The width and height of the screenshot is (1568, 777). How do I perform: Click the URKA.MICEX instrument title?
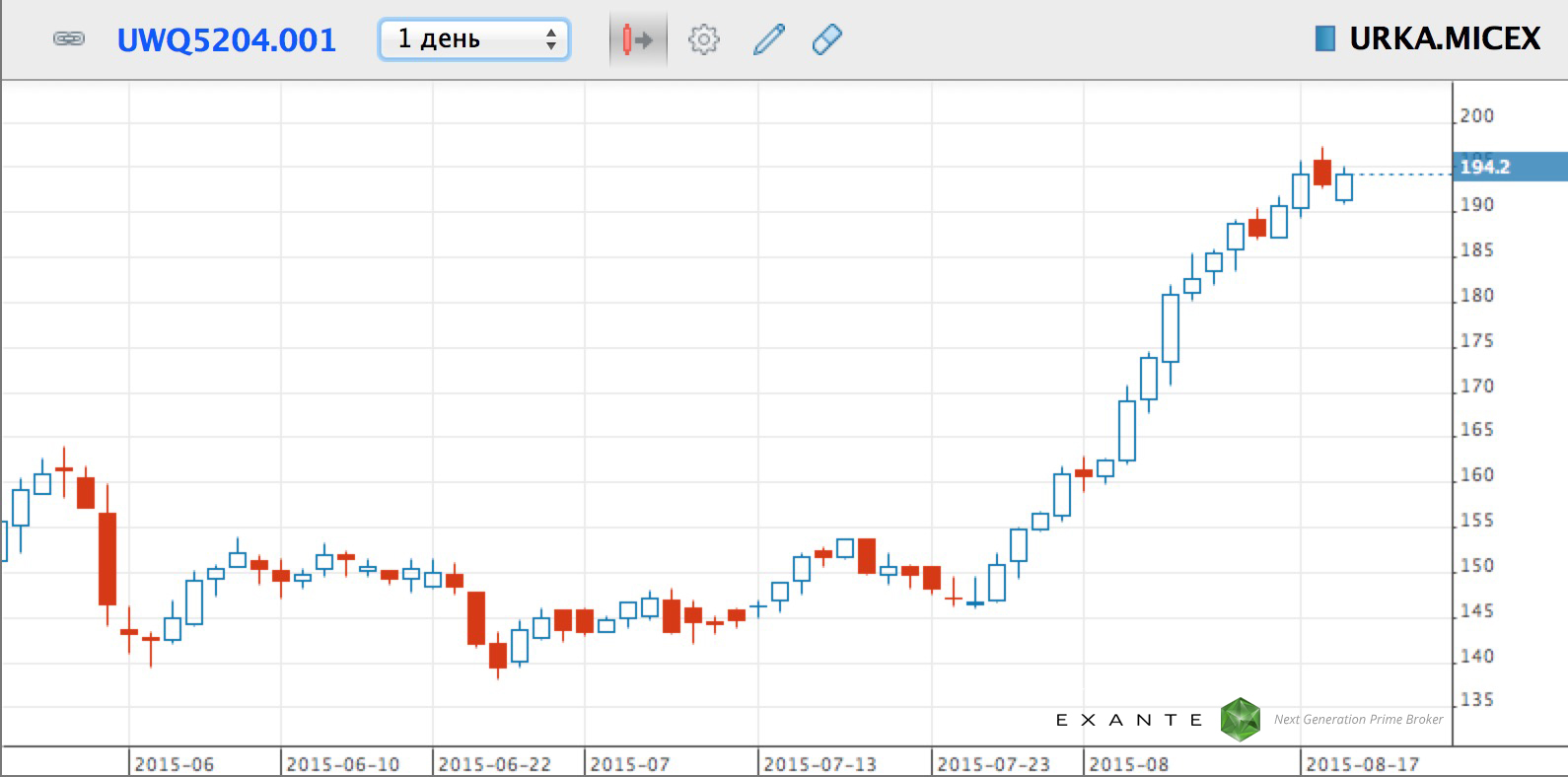point(1444,38)
